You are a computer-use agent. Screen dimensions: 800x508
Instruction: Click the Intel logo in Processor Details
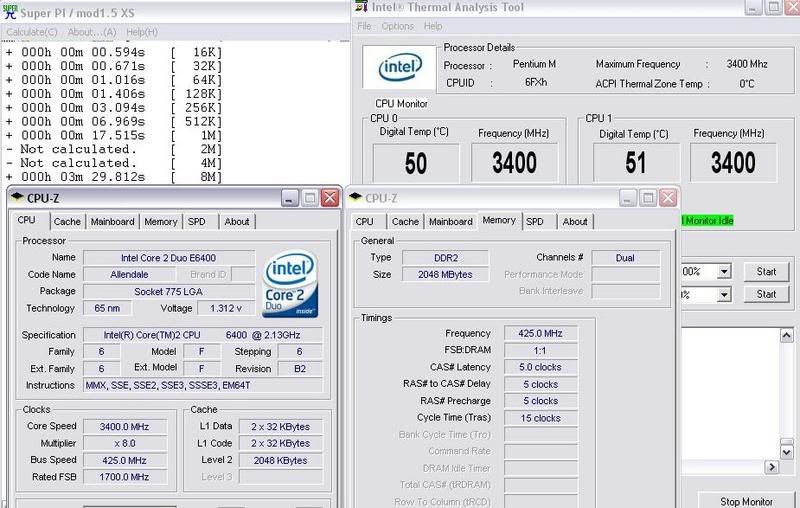(x=400, y=67)
